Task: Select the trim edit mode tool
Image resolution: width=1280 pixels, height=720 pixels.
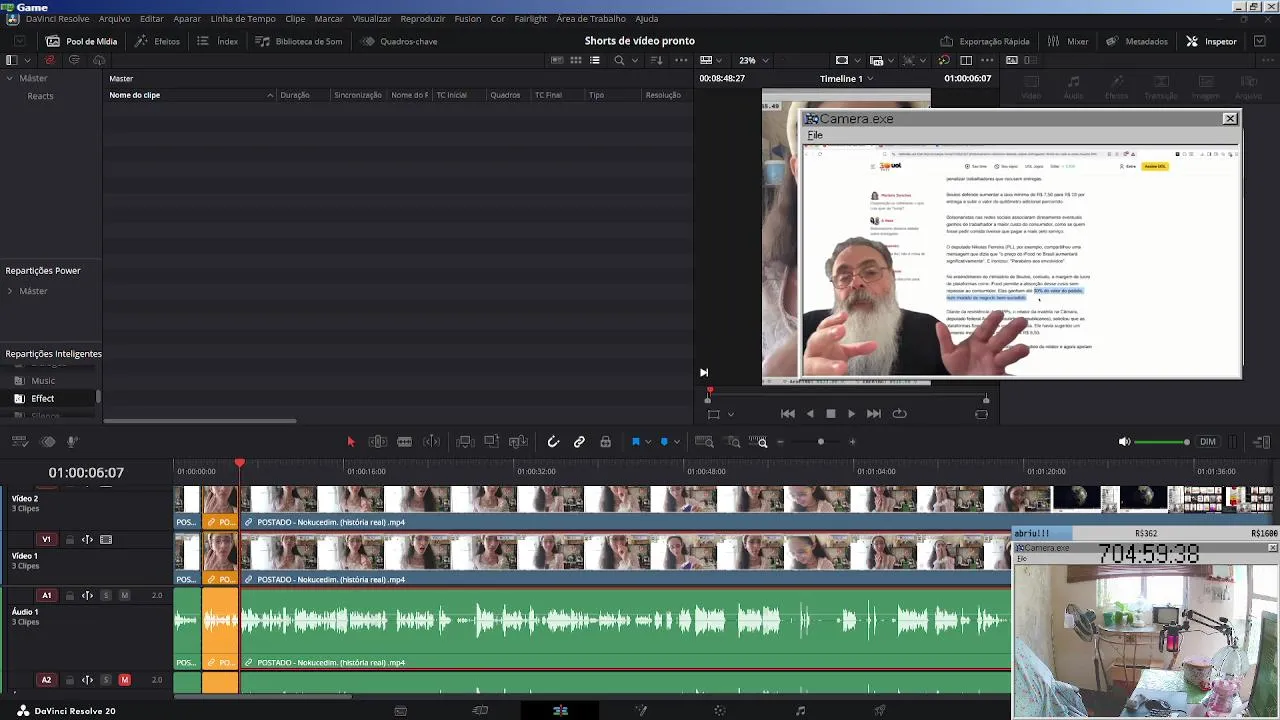Action: tap(377, 442)
